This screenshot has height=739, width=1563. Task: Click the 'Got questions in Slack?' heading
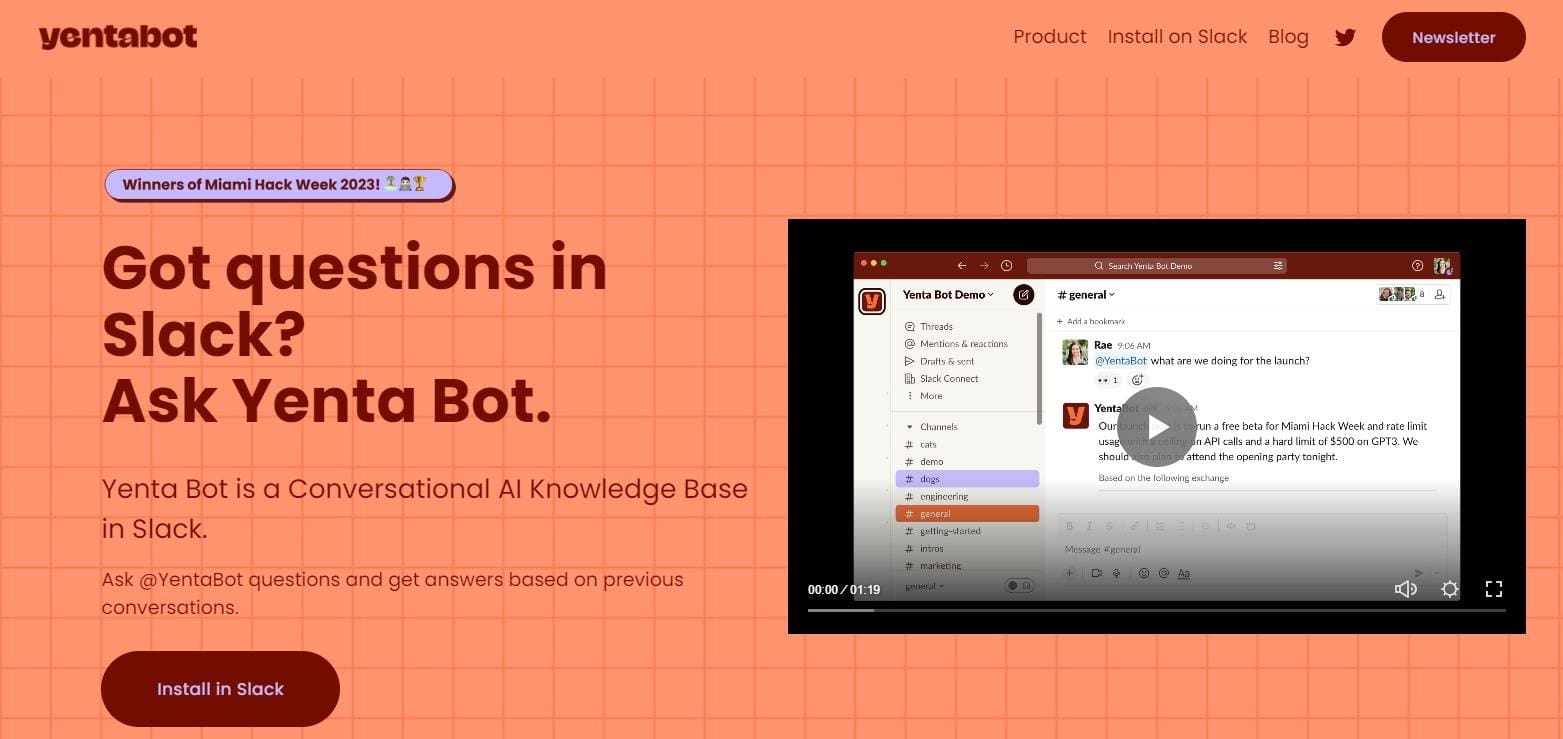354,301
